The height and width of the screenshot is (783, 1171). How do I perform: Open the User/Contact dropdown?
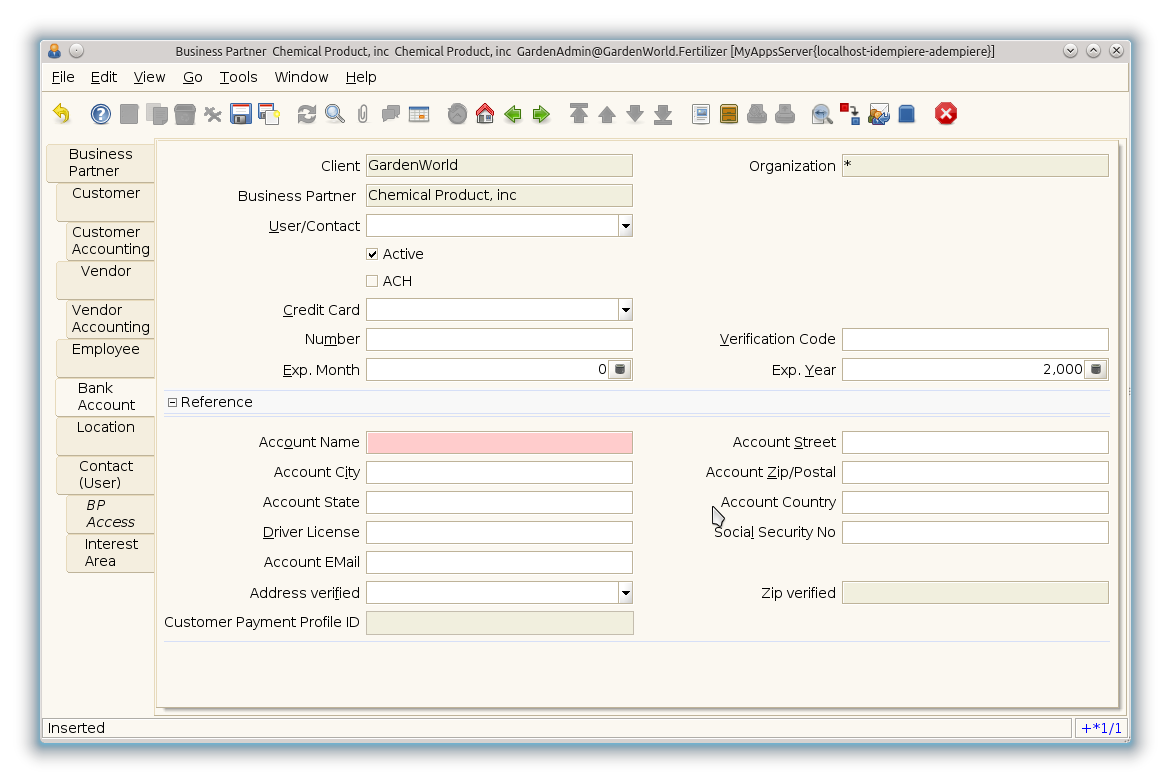[625, 226]
